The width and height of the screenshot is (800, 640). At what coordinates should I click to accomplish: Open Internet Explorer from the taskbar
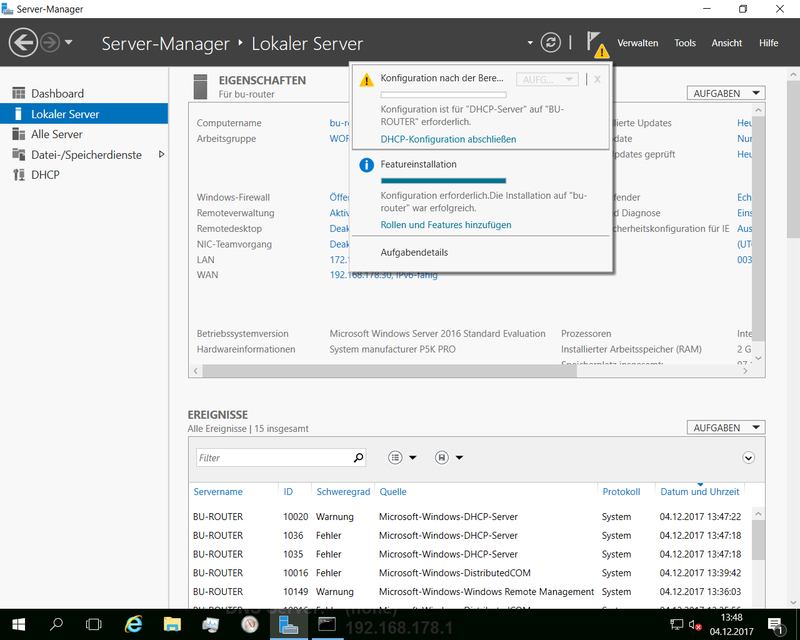click(133, 625)
